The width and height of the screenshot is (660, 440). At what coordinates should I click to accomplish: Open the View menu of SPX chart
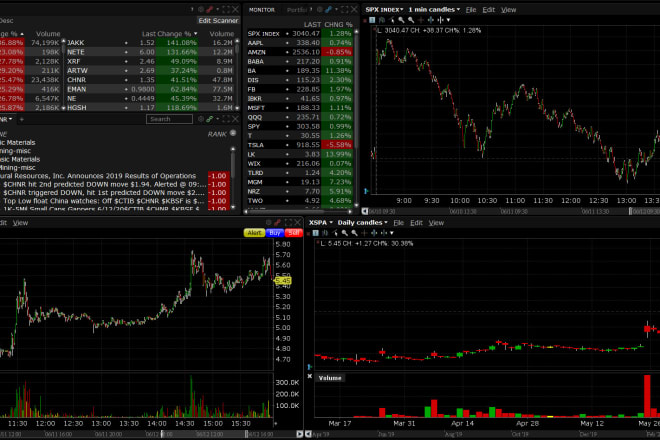tap(508, 9)
